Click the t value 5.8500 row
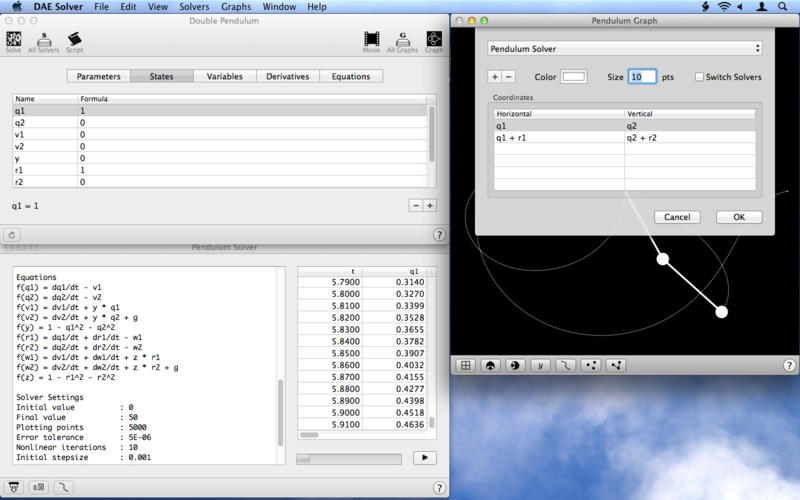Image resolution: width=800 pixels, height=500 pixels. click(362, 353)
